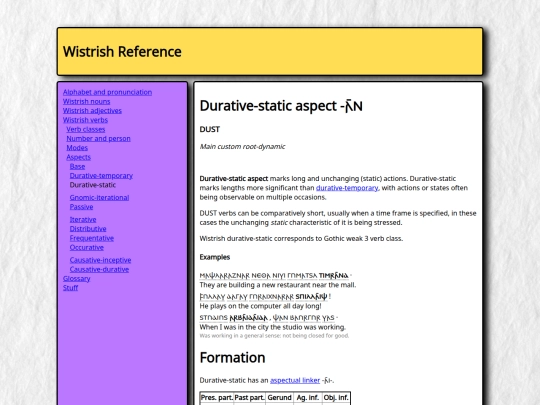Viewport: 540px width, 405px height.
Task: Follow the aspectual linker link
Action: pos(295,381)
